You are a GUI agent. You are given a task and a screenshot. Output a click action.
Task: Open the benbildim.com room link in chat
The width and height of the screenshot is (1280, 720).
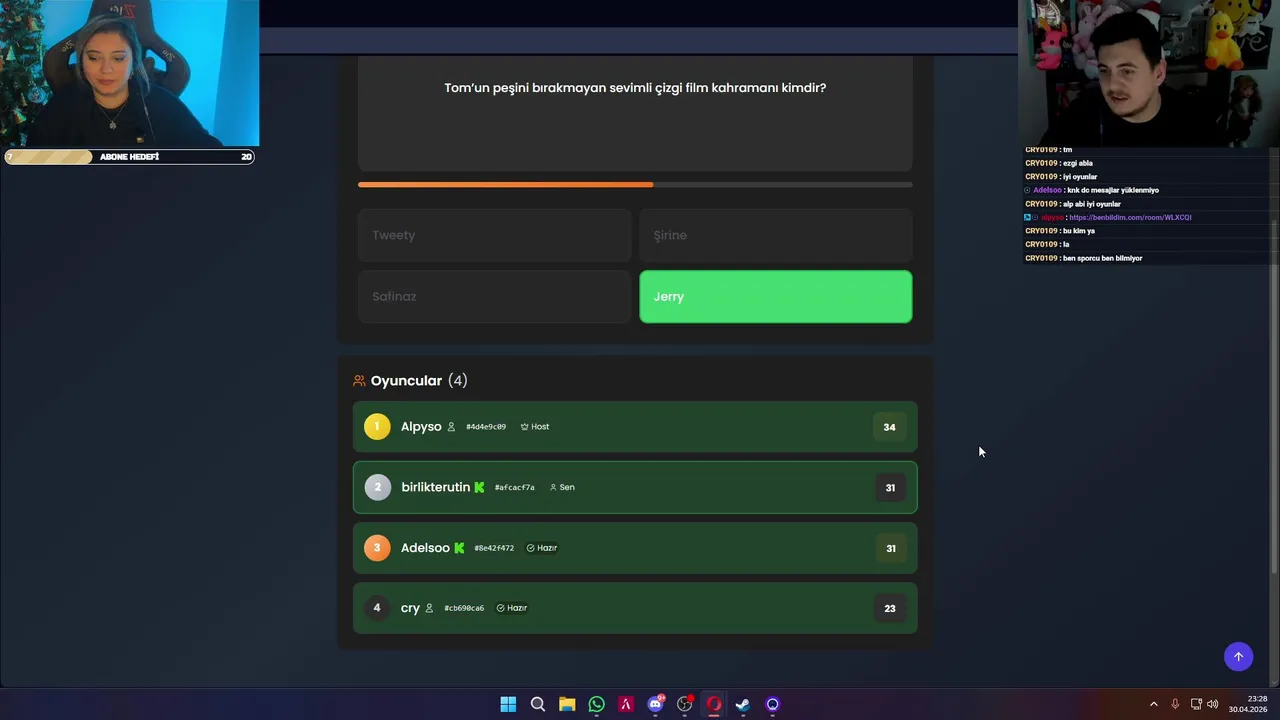pyautogui.click(x=1130, y=217)
